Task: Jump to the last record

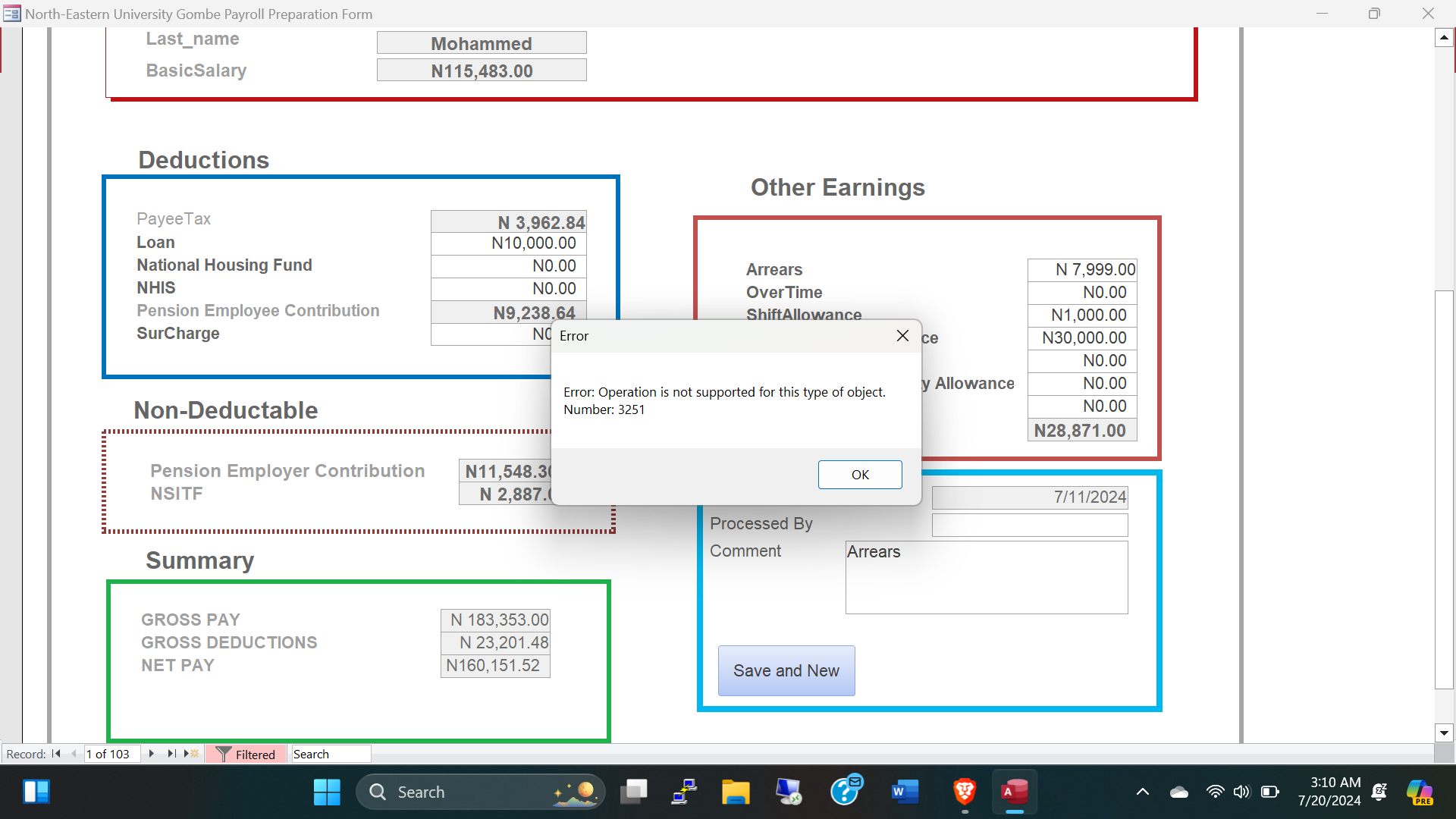Action: coord(171,754)
